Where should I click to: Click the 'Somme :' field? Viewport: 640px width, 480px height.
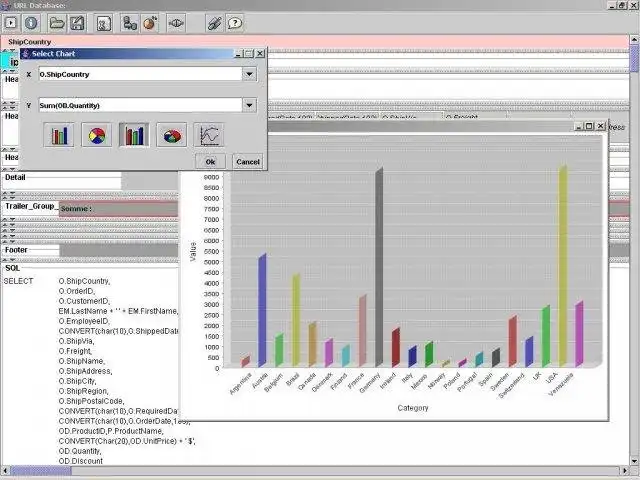(118, 209)
